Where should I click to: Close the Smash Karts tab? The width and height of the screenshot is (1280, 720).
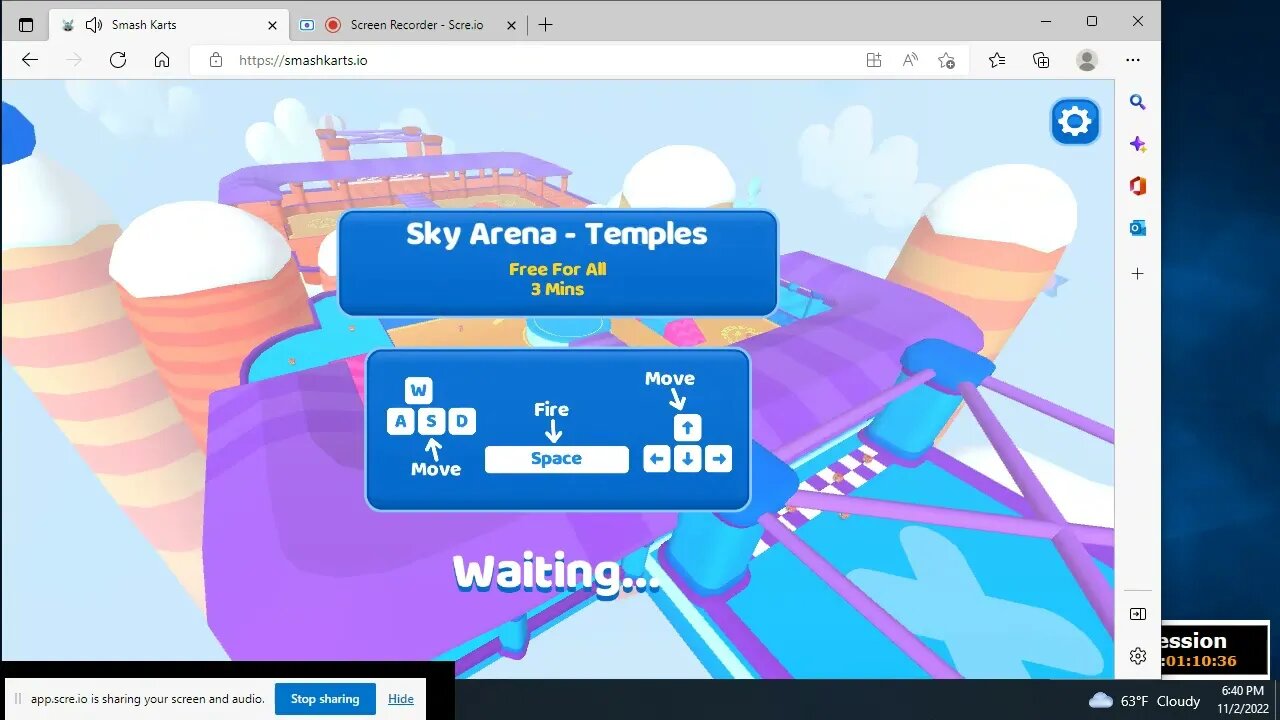click(273, 24)
